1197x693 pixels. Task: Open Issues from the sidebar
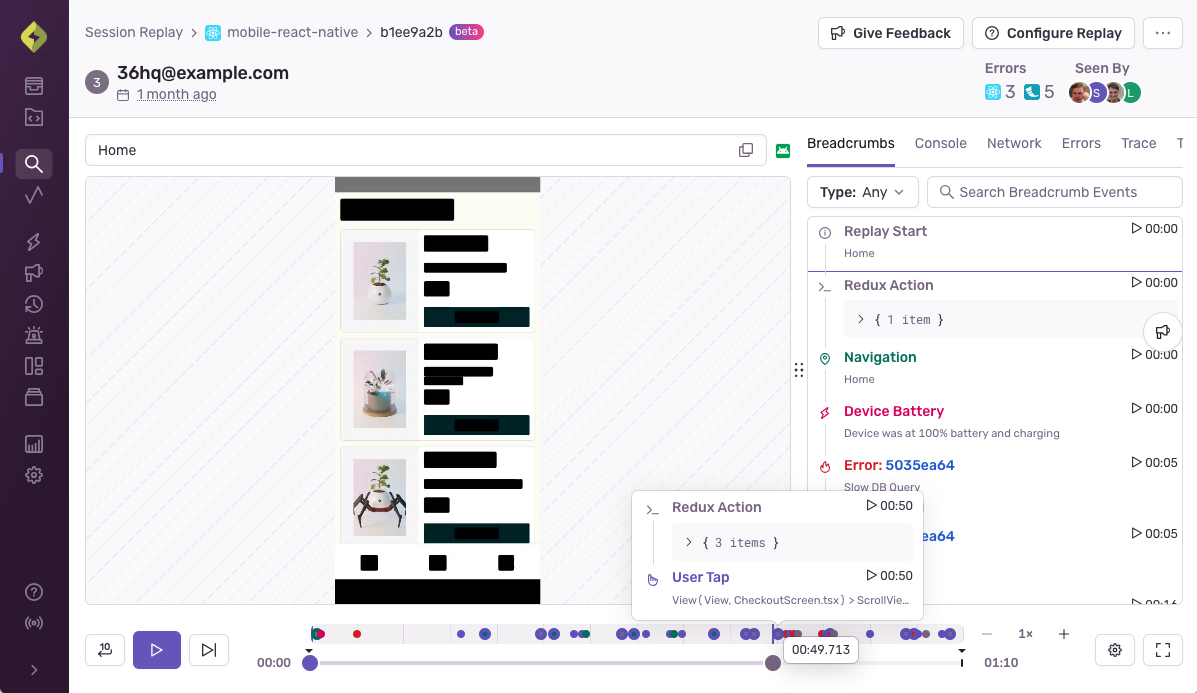click(34, 85)
